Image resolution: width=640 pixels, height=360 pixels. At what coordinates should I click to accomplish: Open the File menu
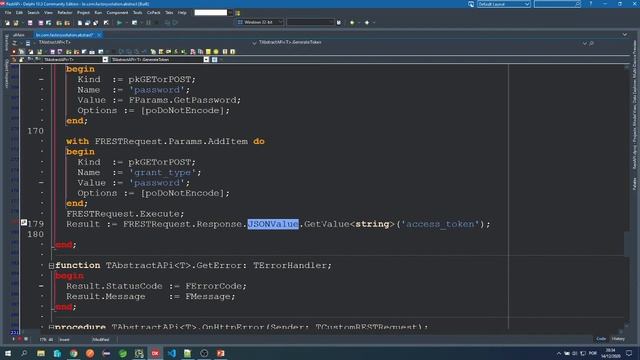point(8,13)
